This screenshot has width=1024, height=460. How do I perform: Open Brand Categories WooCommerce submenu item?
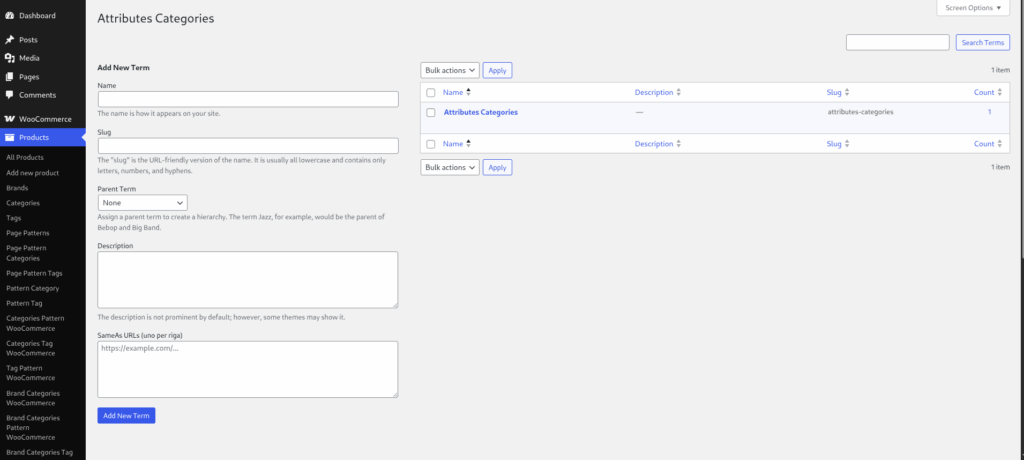click(x=33, y=398)
